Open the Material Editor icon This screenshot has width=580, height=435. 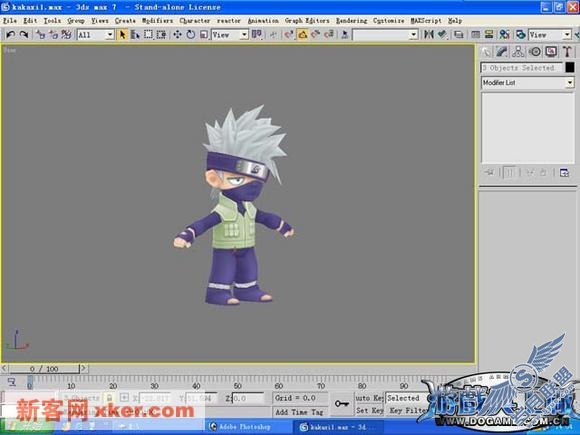tap(505, 35)
